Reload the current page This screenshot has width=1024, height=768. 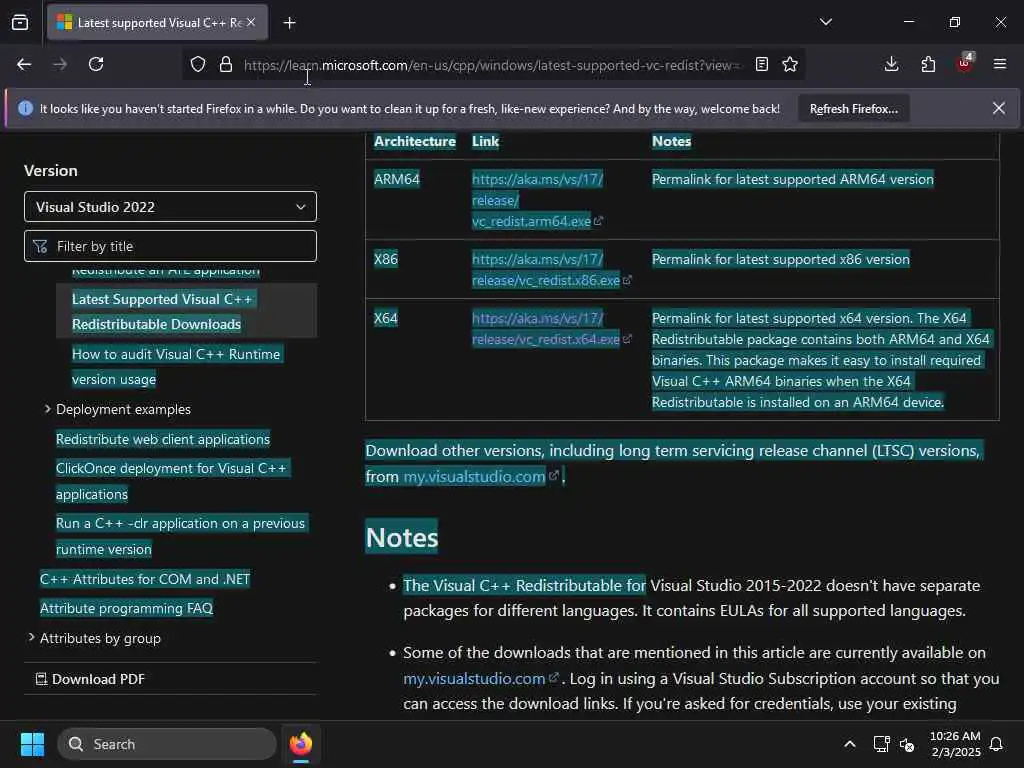96,64
